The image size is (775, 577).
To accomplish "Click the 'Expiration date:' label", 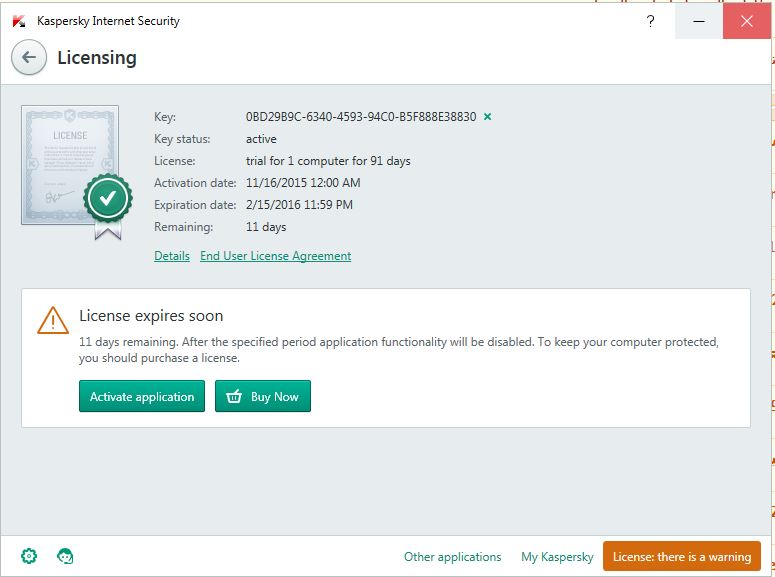I will pos(195,205).
